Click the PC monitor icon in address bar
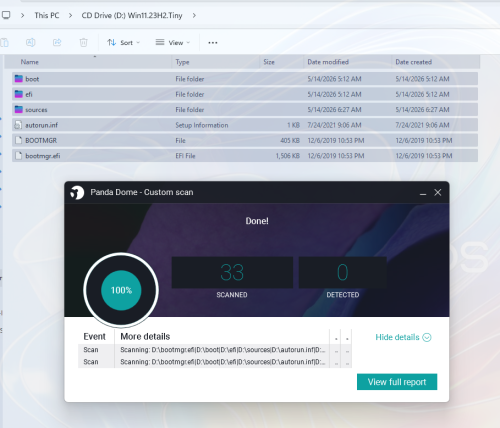This screenshot has height=428, width=500. [x=6, y=15]
